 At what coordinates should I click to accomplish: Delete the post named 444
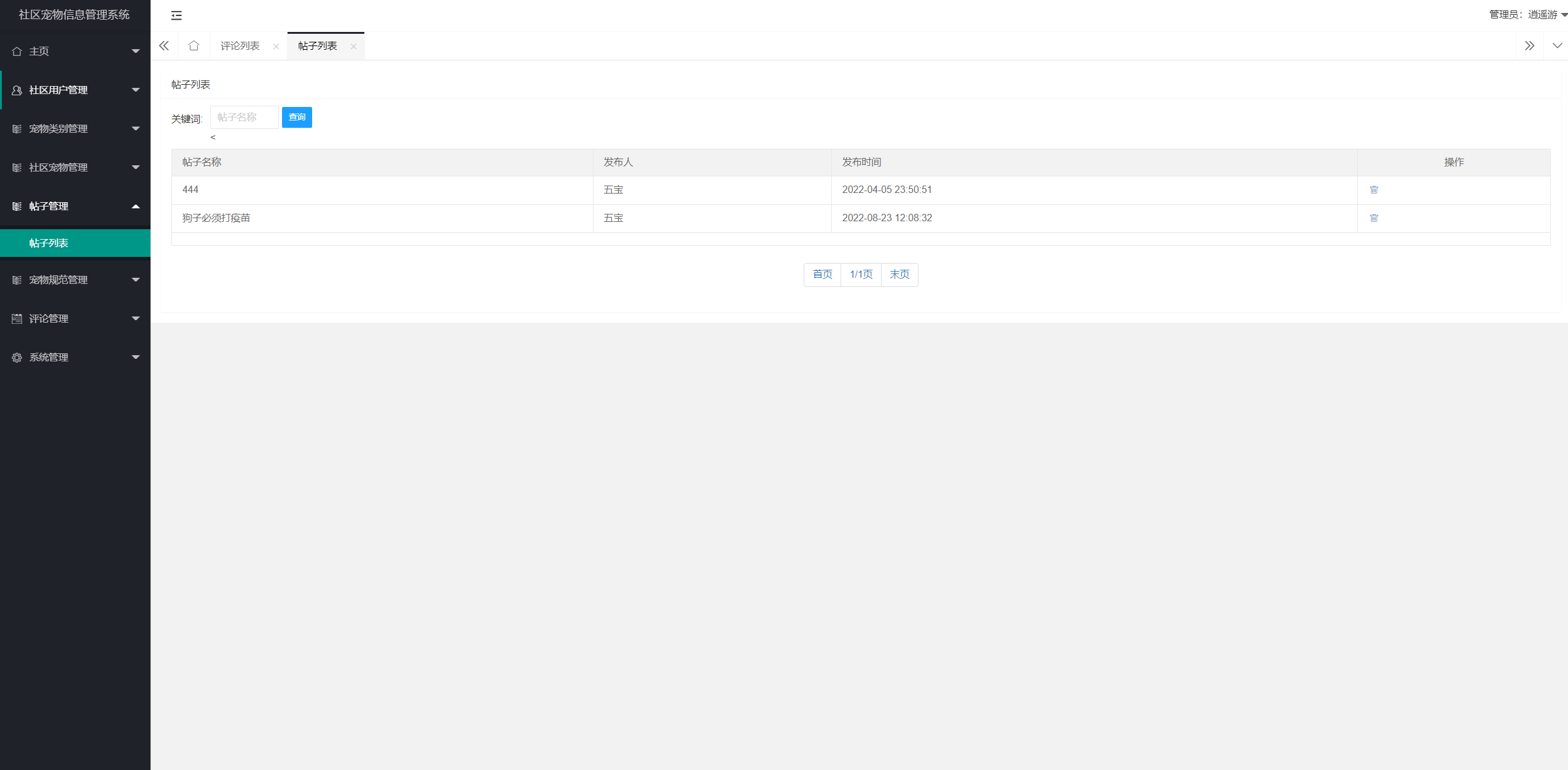(1374, 190)
